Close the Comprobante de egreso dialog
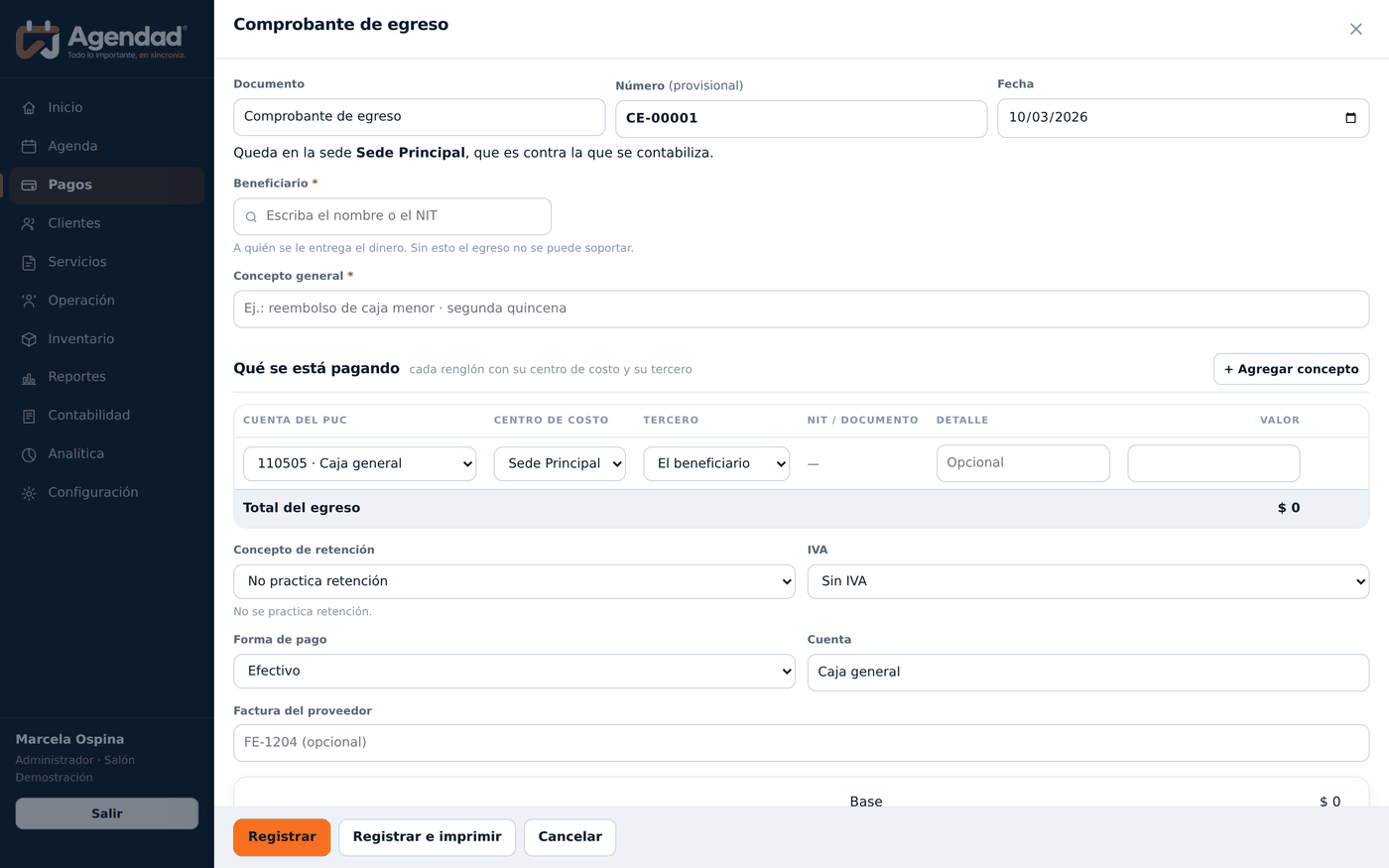Image resolution: width=1389 pixels, height=868 pixels. tap(1356, 30)
